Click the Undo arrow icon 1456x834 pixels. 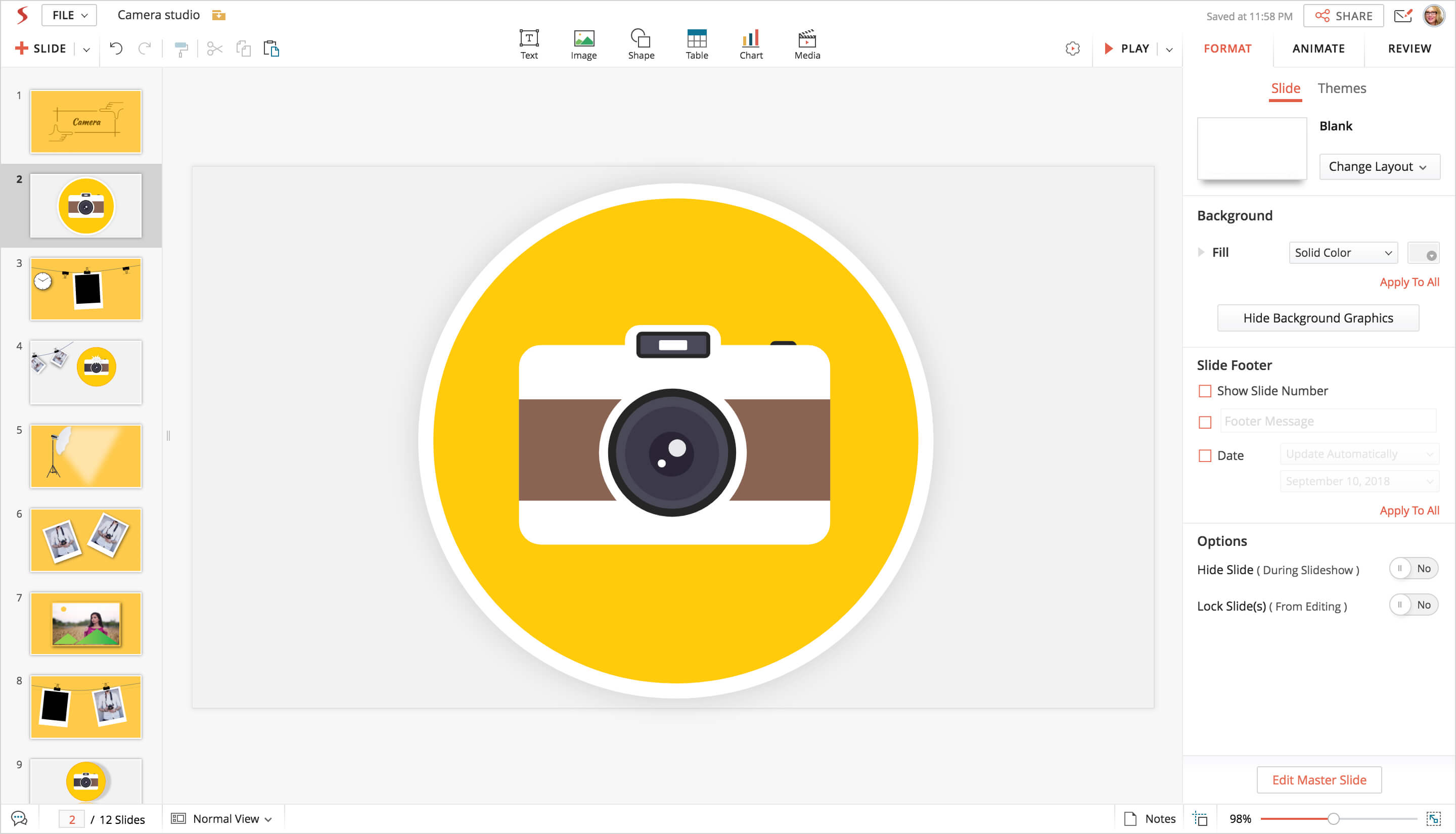(116, 49)
